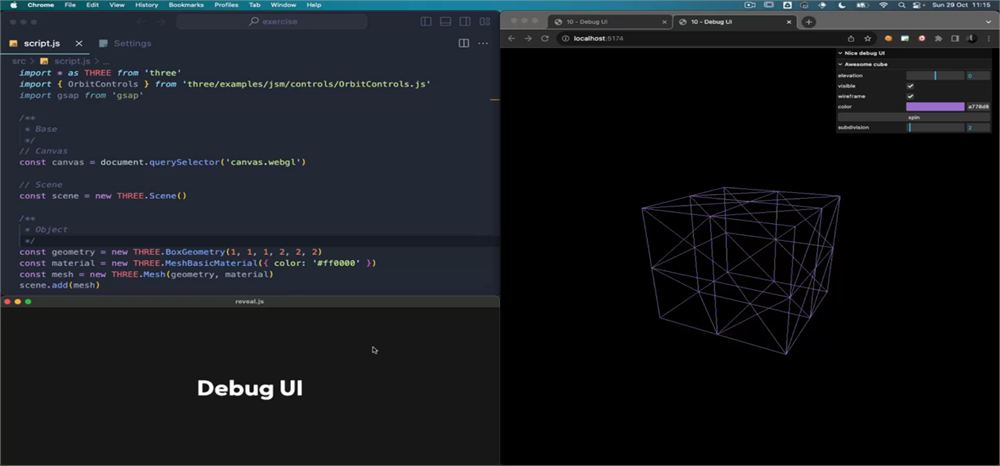Collapse the Awesome cube folder
Screen dimensions: 1000x466
coord(914,64)
